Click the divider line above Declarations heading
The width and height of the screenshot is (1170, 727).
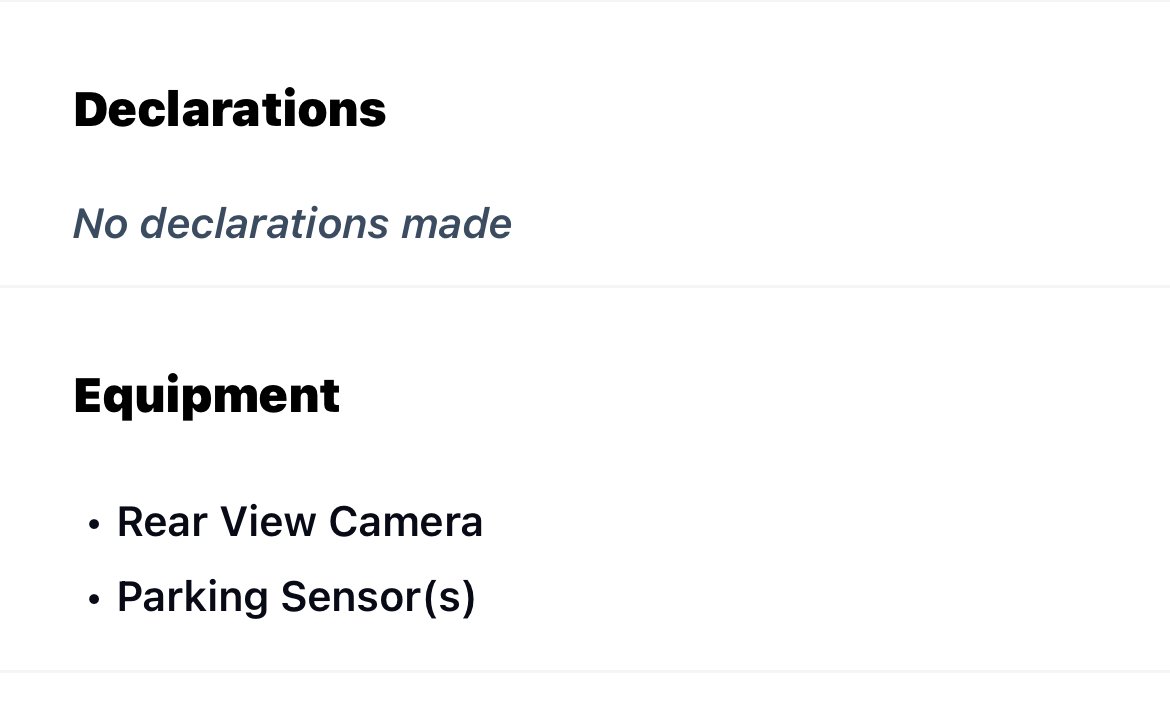tap(585, 1)
